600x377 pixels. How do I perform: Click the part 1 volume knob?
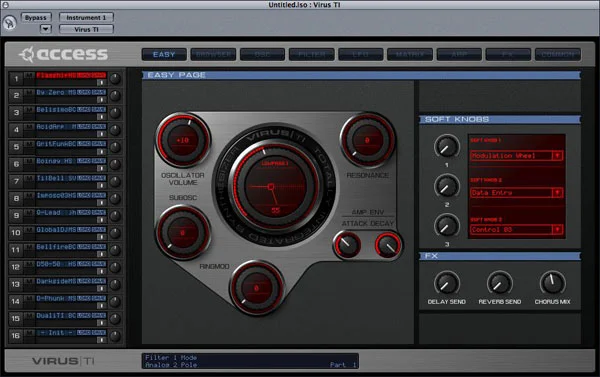[115, 79]
